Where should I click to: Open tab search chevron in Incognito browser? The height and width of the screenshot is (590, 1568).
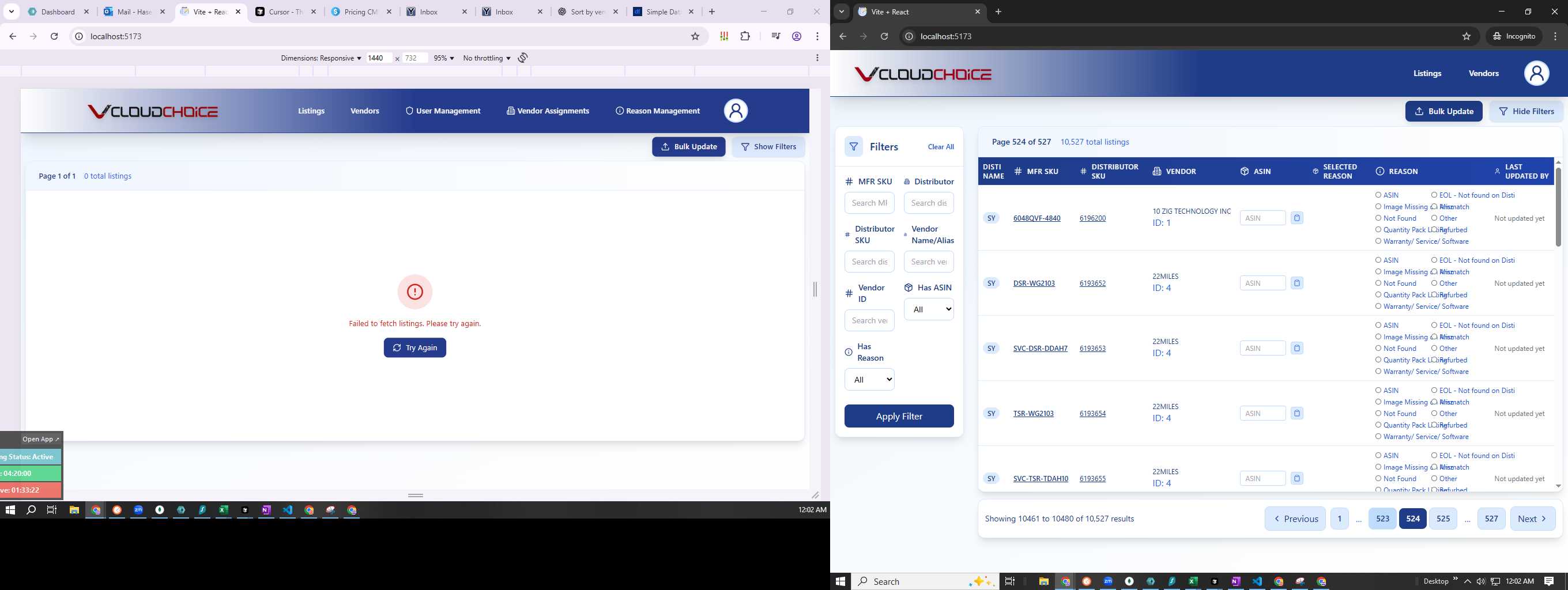click(841, 12)
